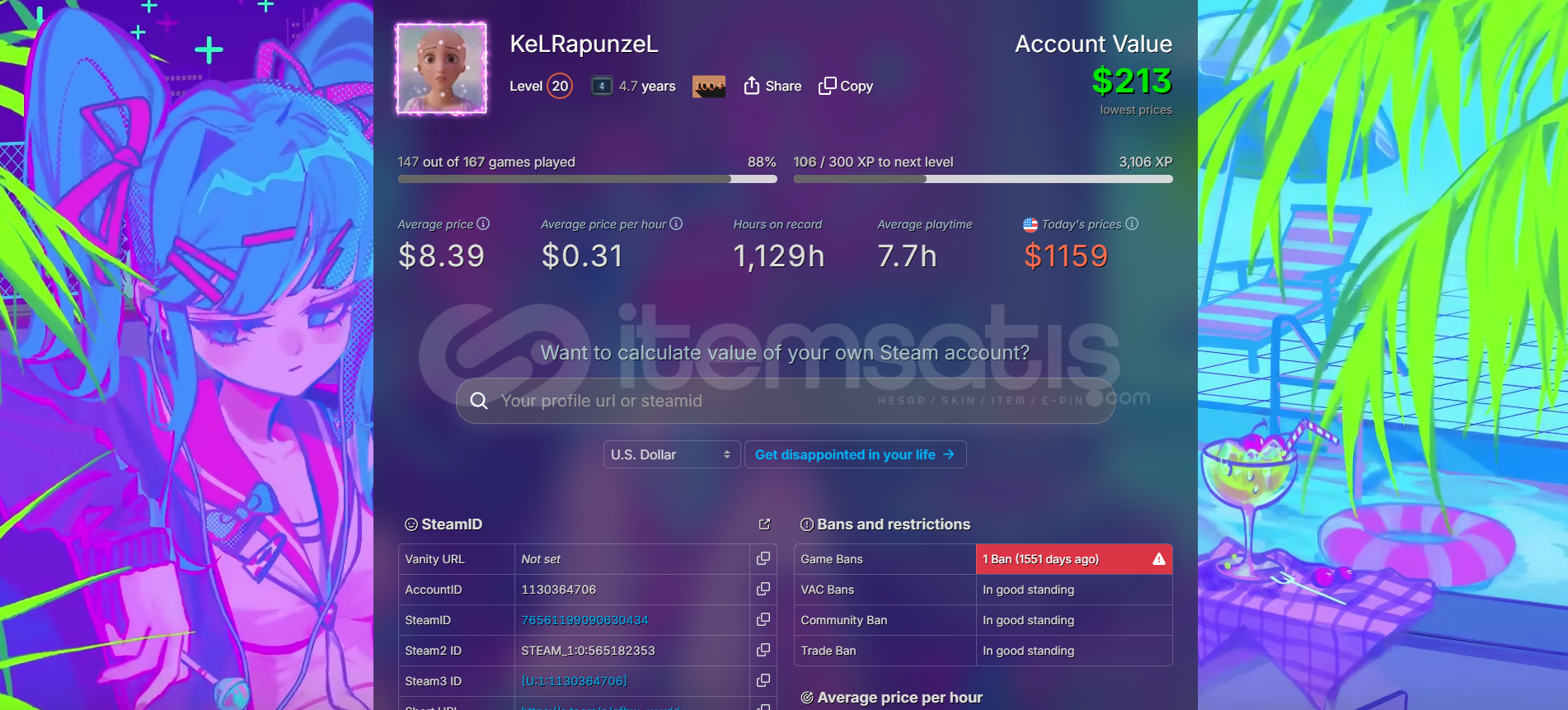This screenshot has width=1568, height=710.
Task: Click the KeLRapunzeL username
Action: tap(584, 45)
